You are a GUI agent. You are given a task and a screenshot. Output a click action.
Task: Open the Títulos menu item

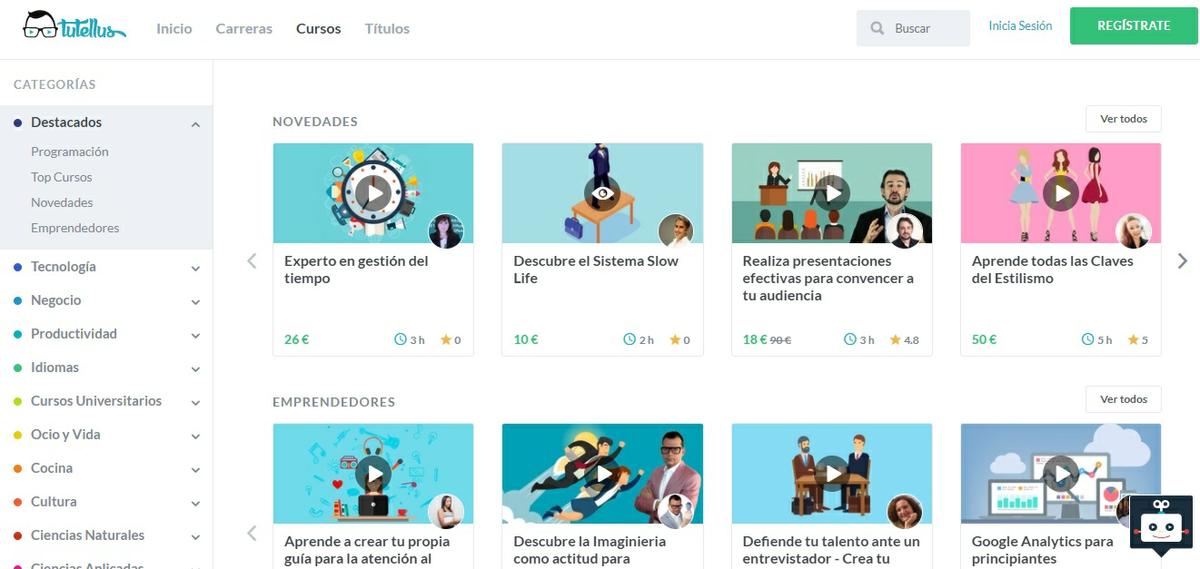pos(387,29)
